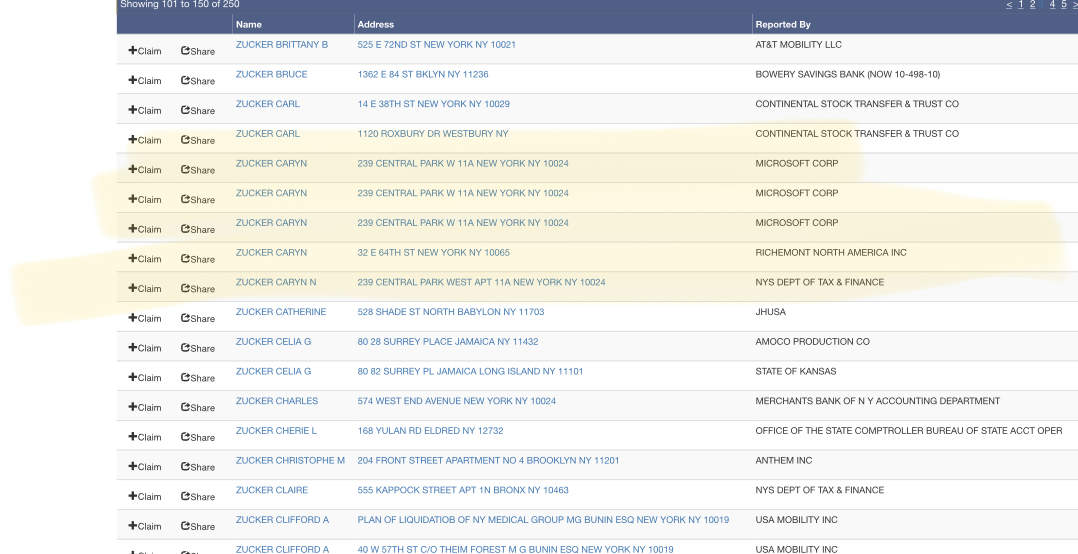
Task: Click address 80 28 SURREY PLACE JAMAICA
Action: pos(448,342)
